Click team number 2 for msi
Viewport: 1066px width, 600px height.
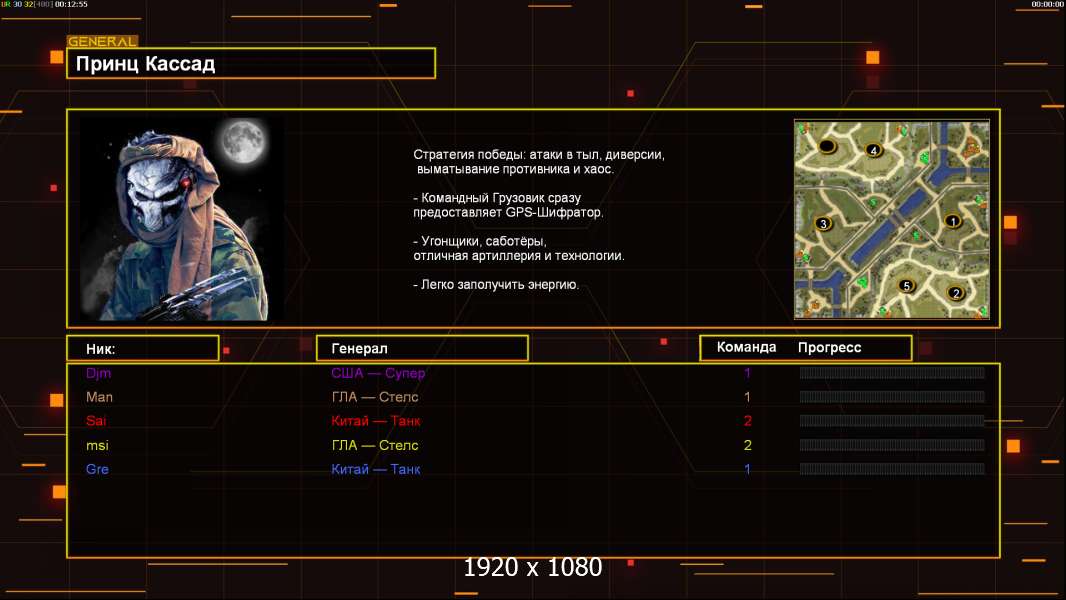(x=747, y=445)
